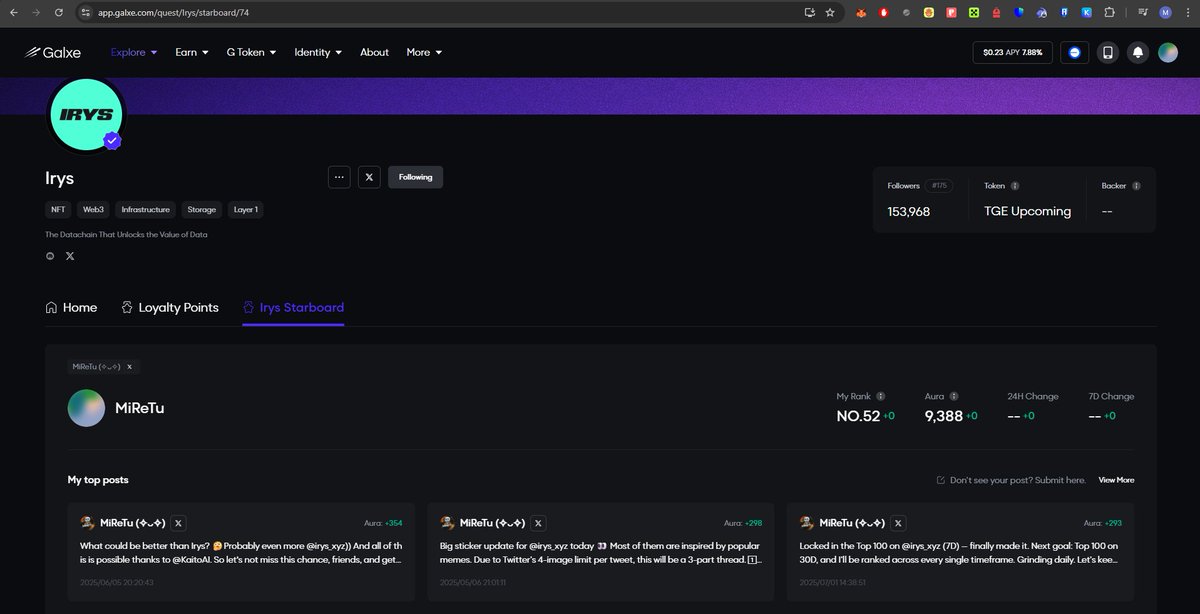Image resolution: width=1200 pixels, height=614 pixels.
Task: Bookmark this page with the star
Action: (830, 12)
